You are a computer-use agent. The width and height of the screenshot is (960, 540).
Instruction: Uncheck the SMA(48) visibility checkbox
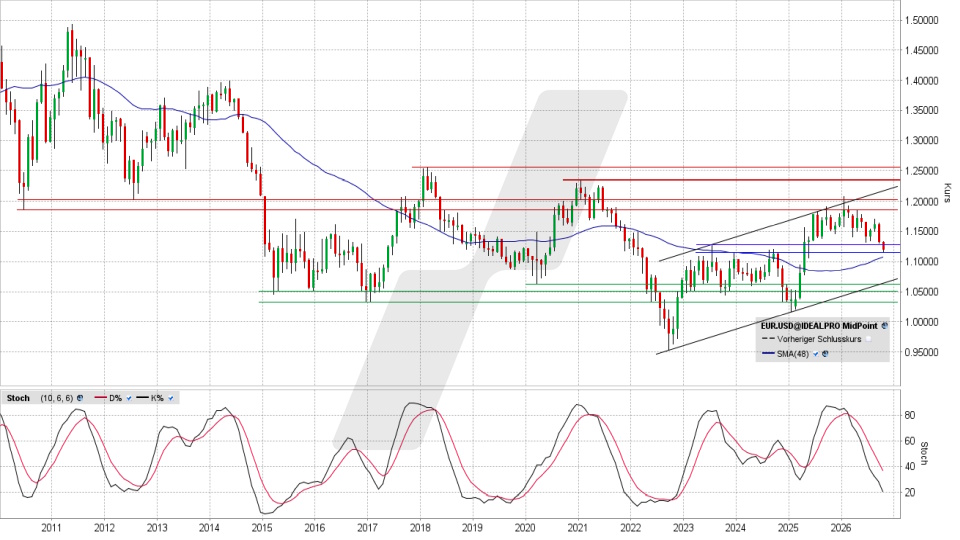pyautogui.click(x=816, y=354)
